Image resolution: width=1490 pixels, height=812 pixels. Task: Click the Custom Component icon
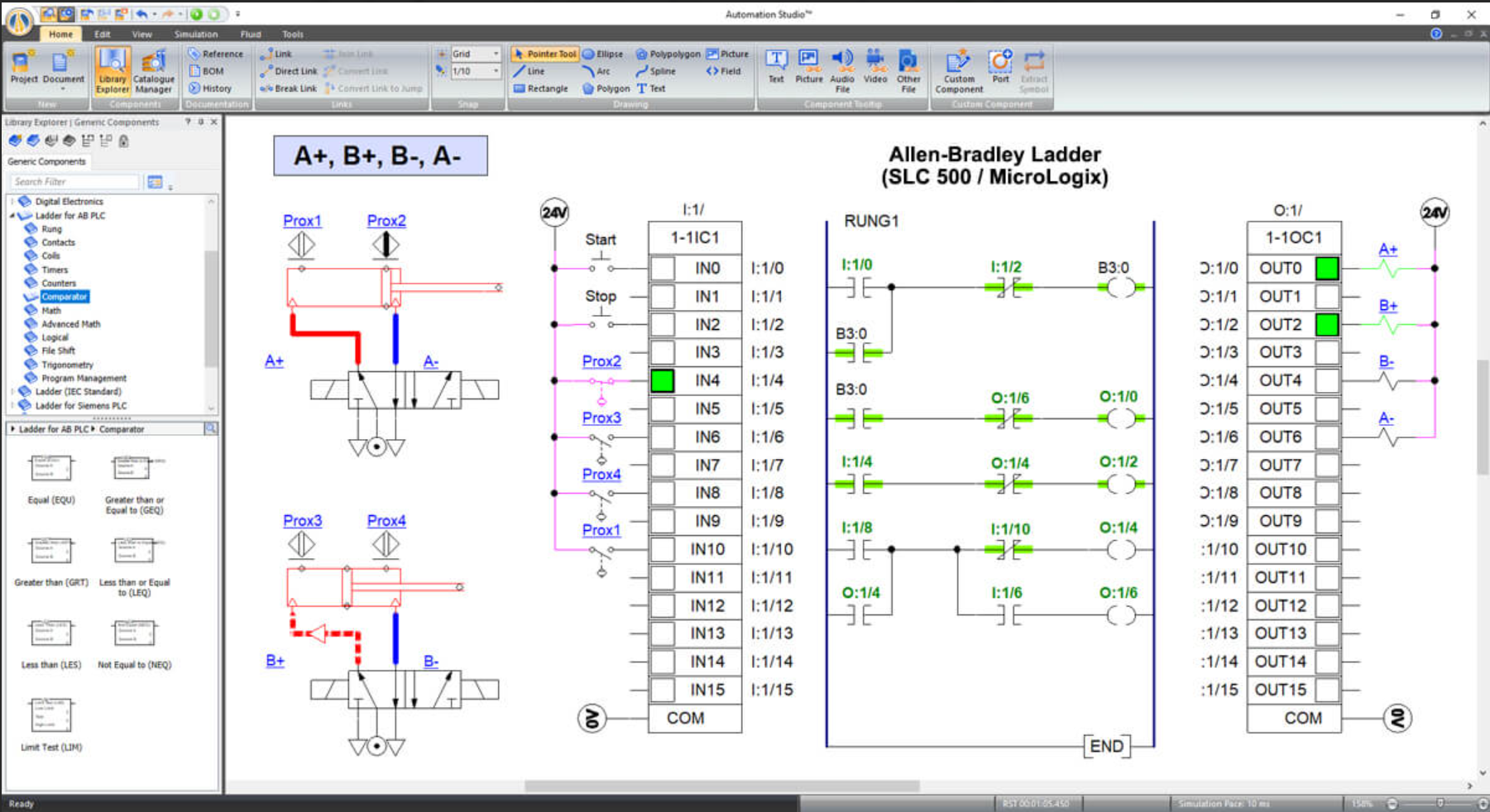tap(959, 70)
